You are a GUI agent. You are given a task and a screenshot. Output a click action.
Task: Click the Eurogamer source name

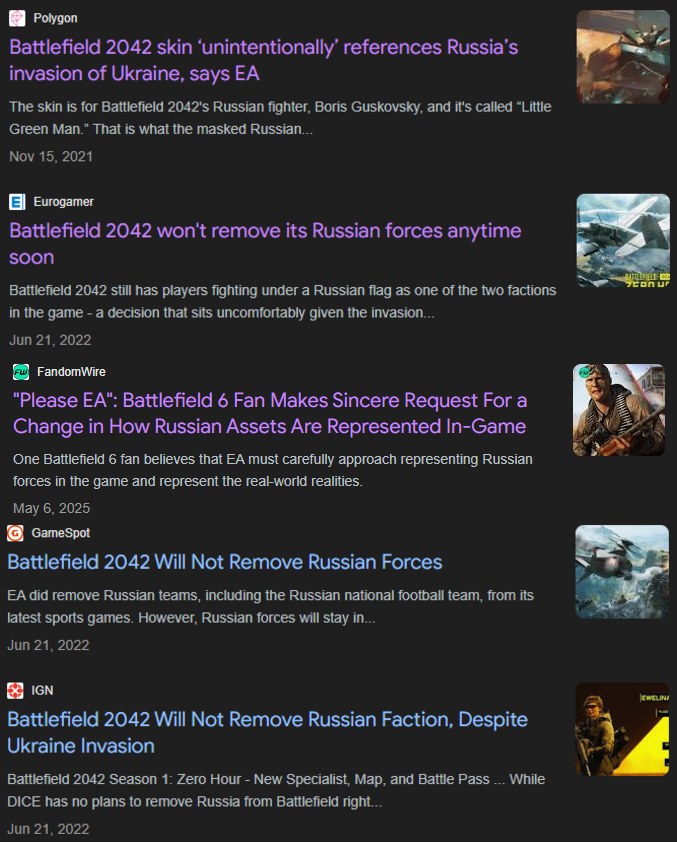pos(63,202)
